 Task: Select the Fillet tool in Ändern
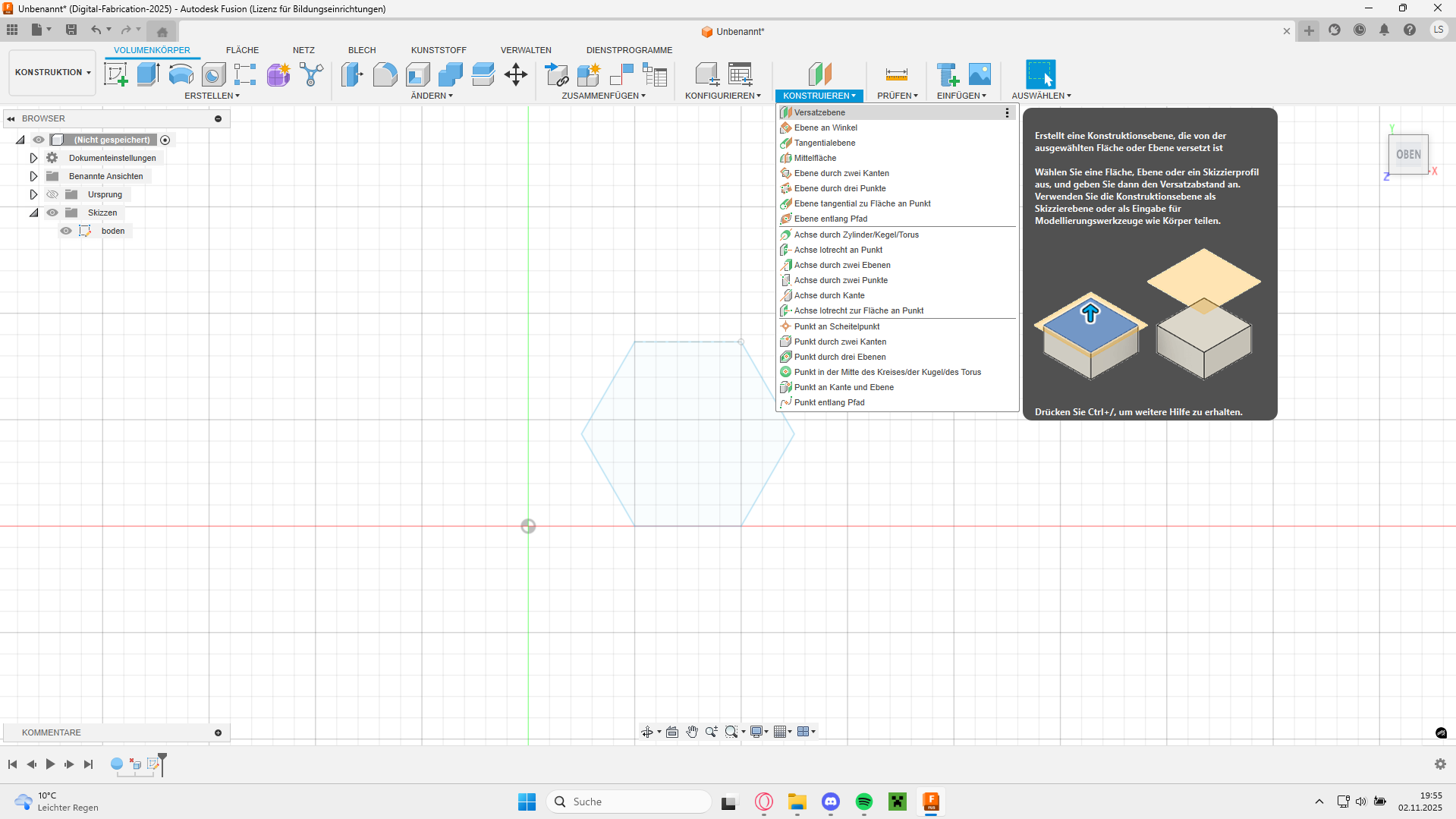tap(385, 74)
